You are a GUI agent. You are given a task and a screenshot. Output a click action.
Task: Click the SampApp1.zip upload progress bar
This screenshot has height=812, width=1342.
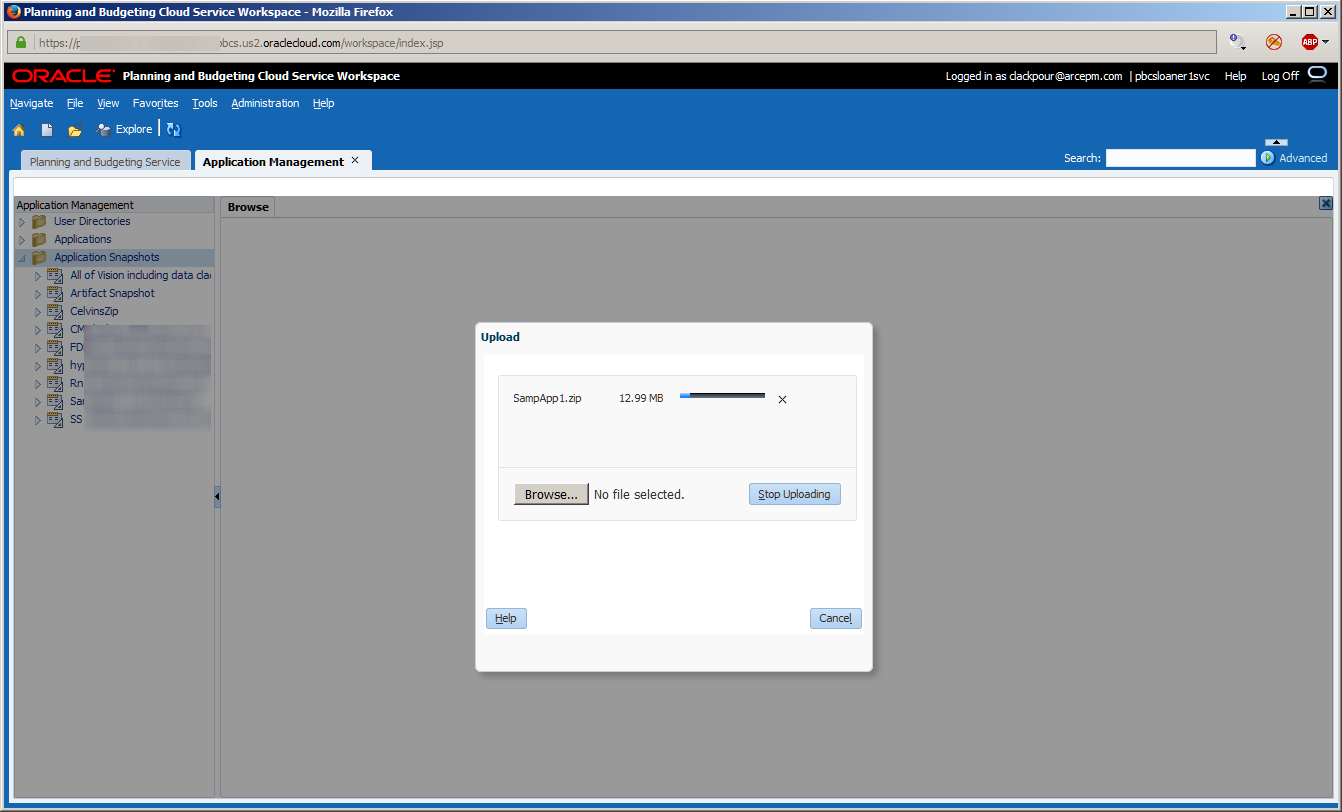coord(722,396)
